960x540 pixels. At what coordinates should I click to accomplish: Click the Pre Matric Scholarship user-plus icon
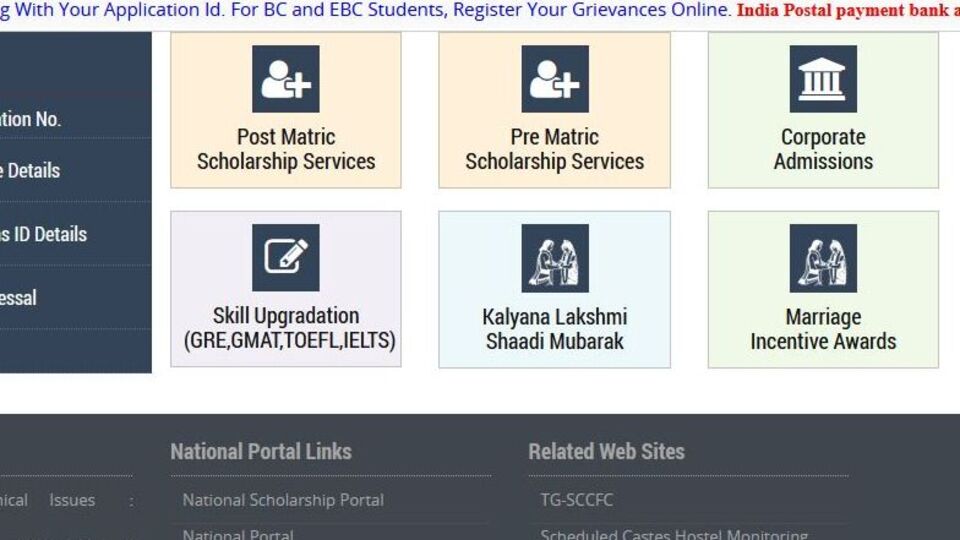(555, 79)
